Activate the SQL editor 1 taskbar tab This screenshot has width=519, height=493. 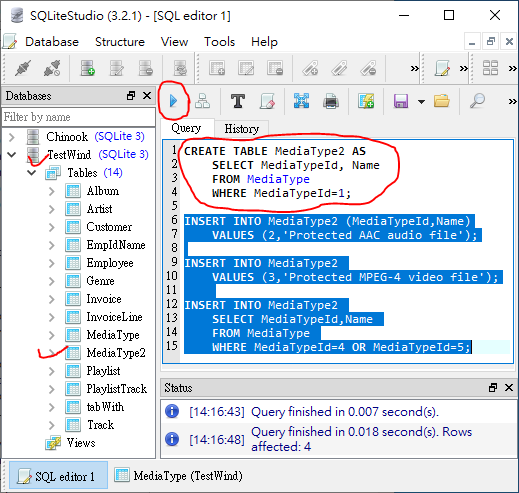click(x=59, y=476)
